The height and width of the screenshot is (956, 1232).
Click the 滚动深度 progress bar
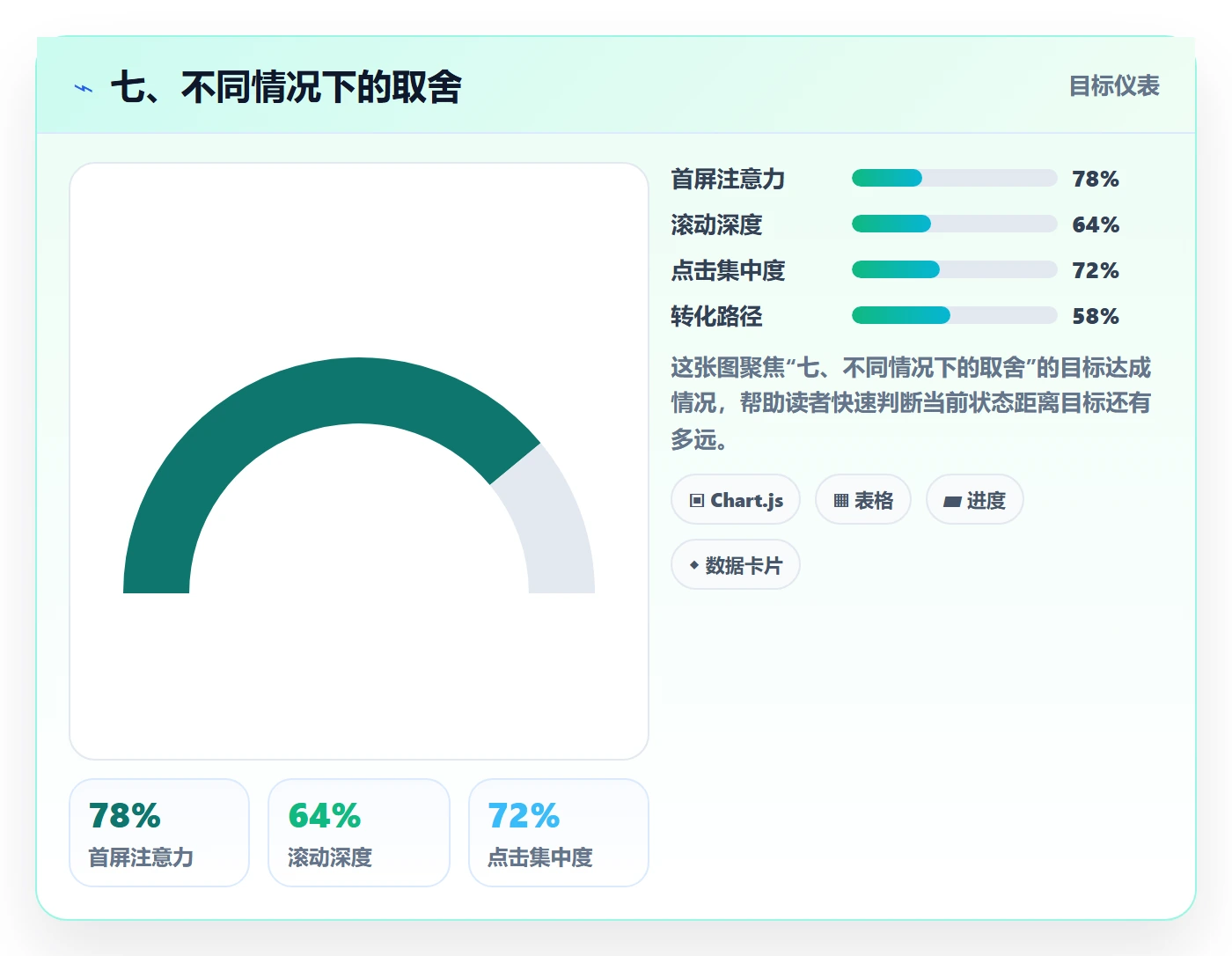(955, 224)
